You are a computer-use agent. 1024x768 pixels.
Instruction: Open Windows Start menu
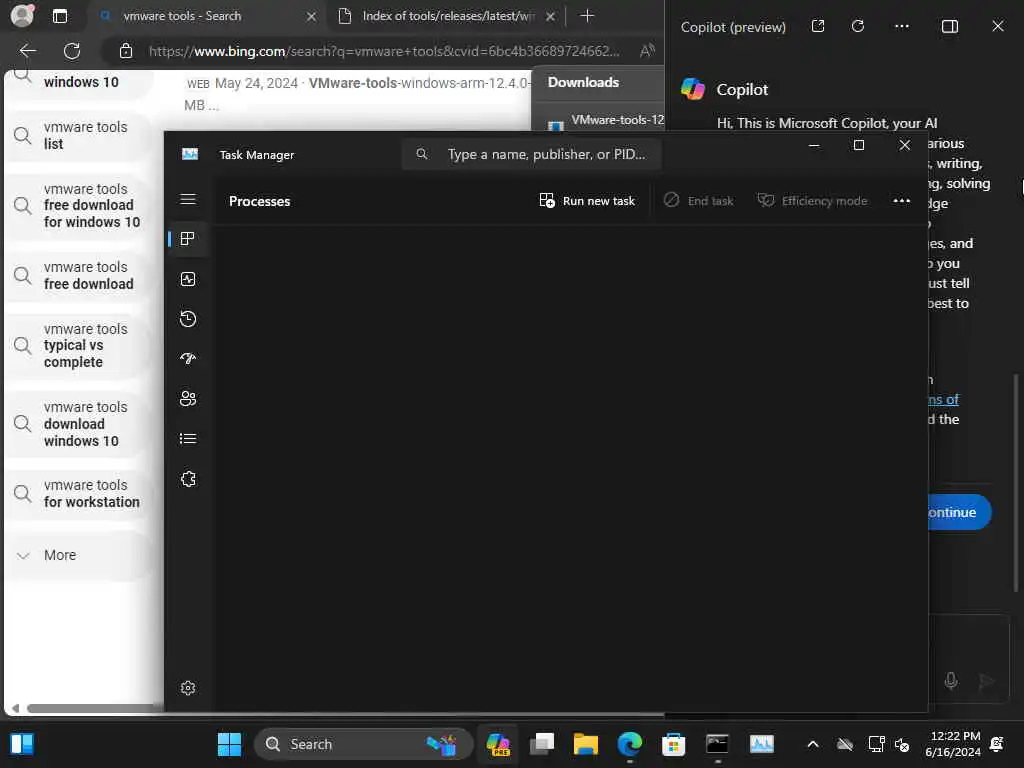[229, 744]
